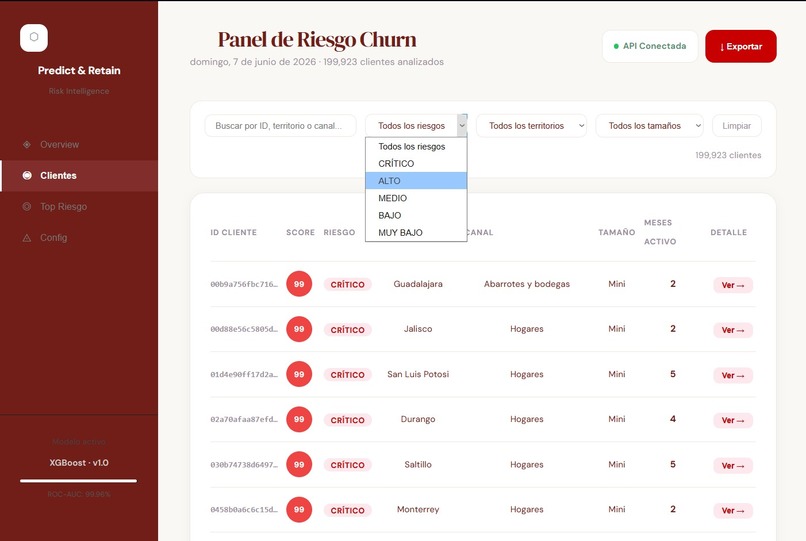Click the Saltillo territory cell
Screen dimensions: 806x541
(418, 464)
